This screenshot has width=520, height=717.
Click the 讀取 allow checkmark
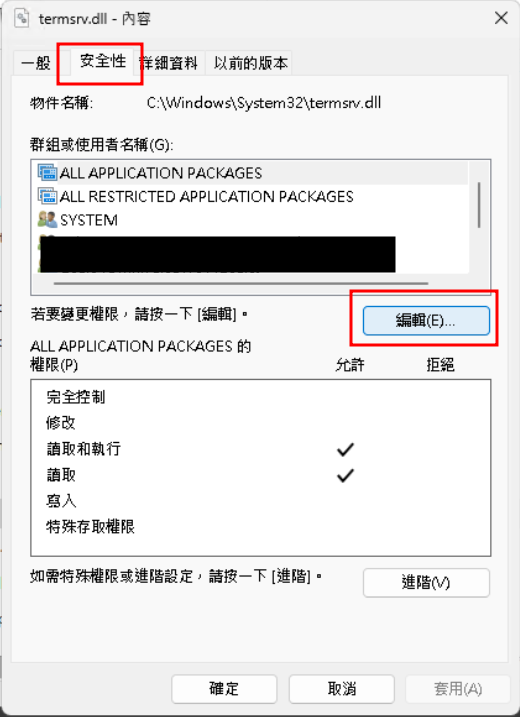pyautogui.click(x=345, y=476)
